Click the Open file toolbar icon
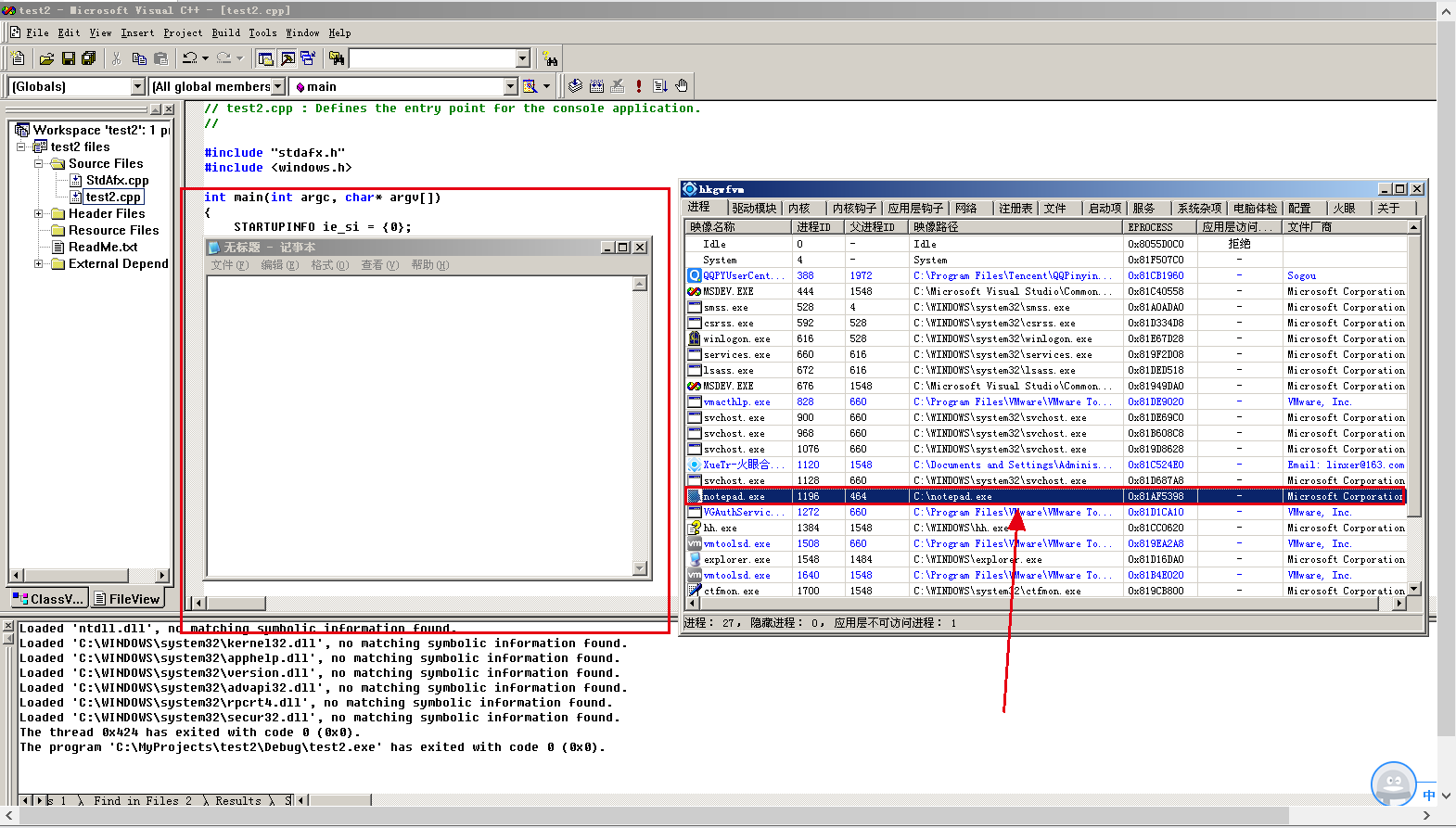Screen dimensions: 1456x828 click(46, 58)
